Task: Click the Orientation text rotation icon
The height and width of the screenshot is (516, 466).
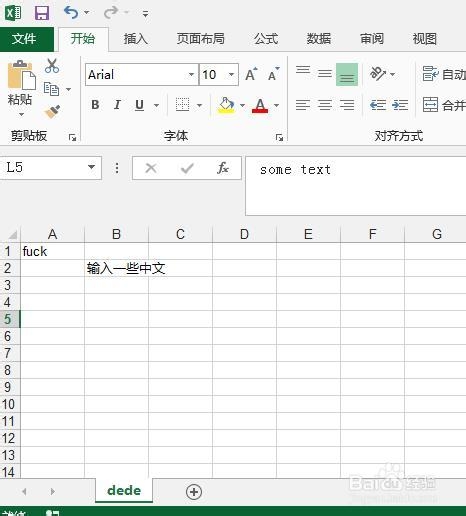Action: pyautogui.click(x=377, y=74)
